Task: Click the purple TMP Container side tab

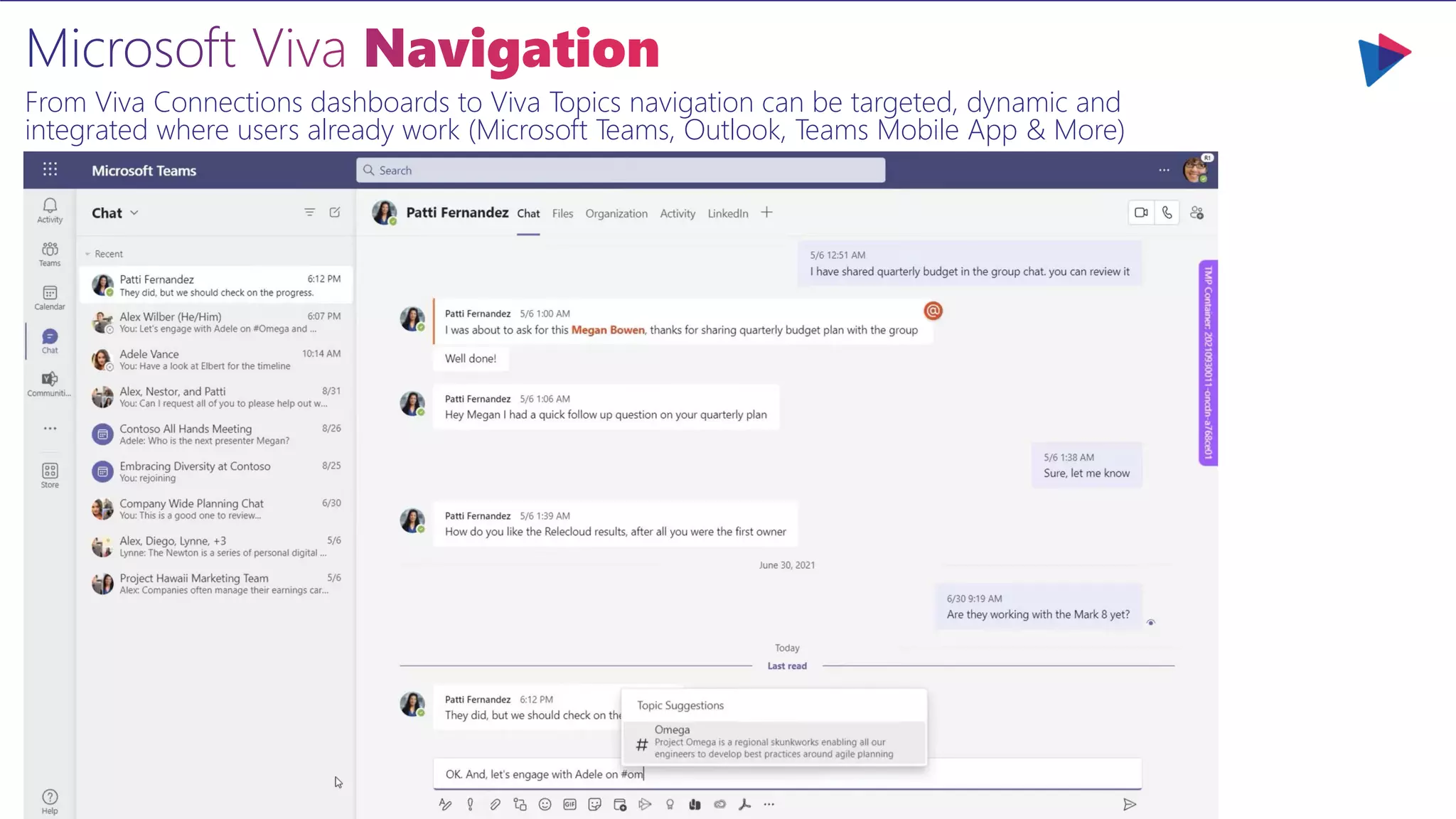Action: tap(1208, 363)
